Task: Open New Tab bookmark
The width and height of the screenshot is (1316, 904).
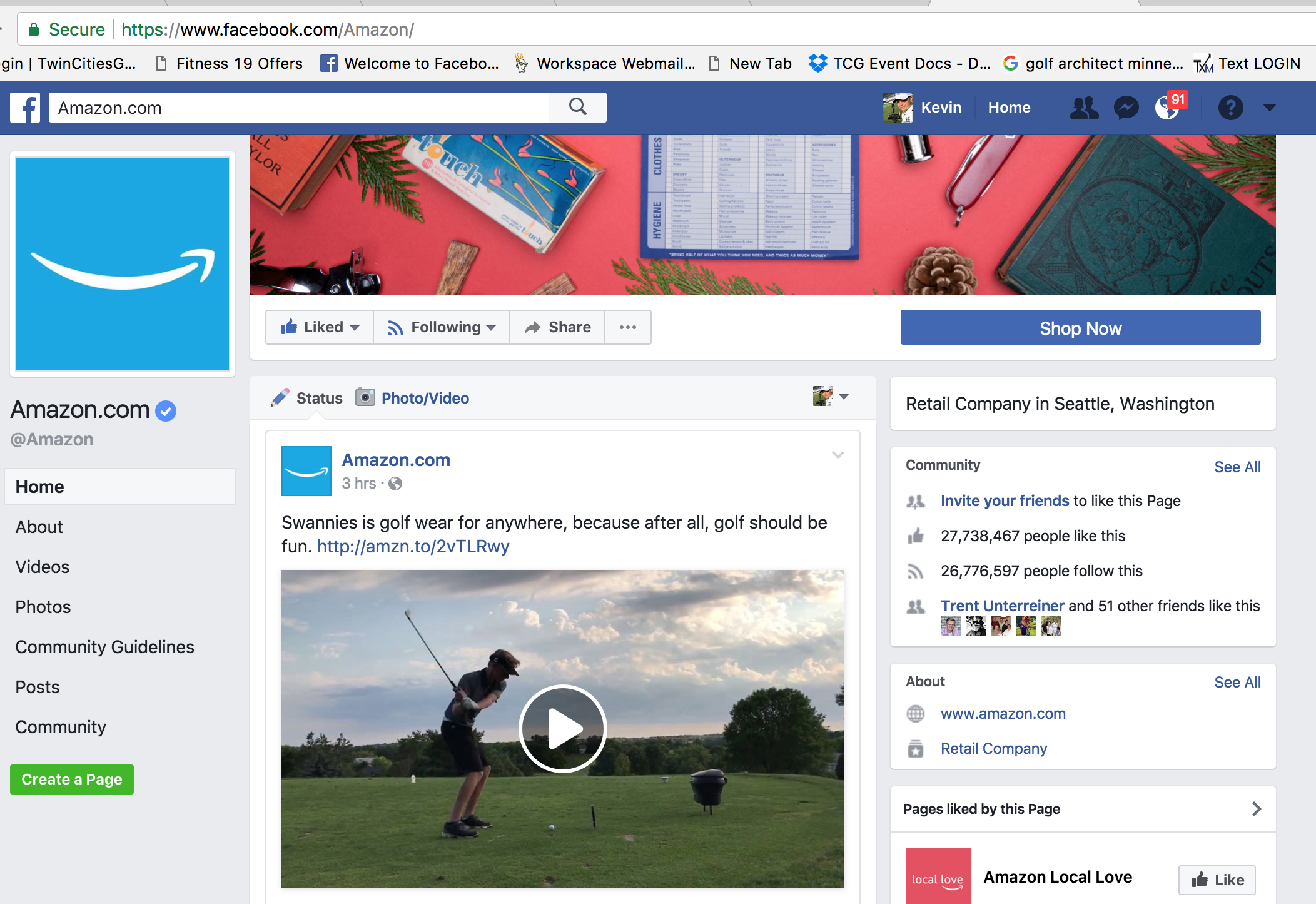Action: tap(750, 63)
